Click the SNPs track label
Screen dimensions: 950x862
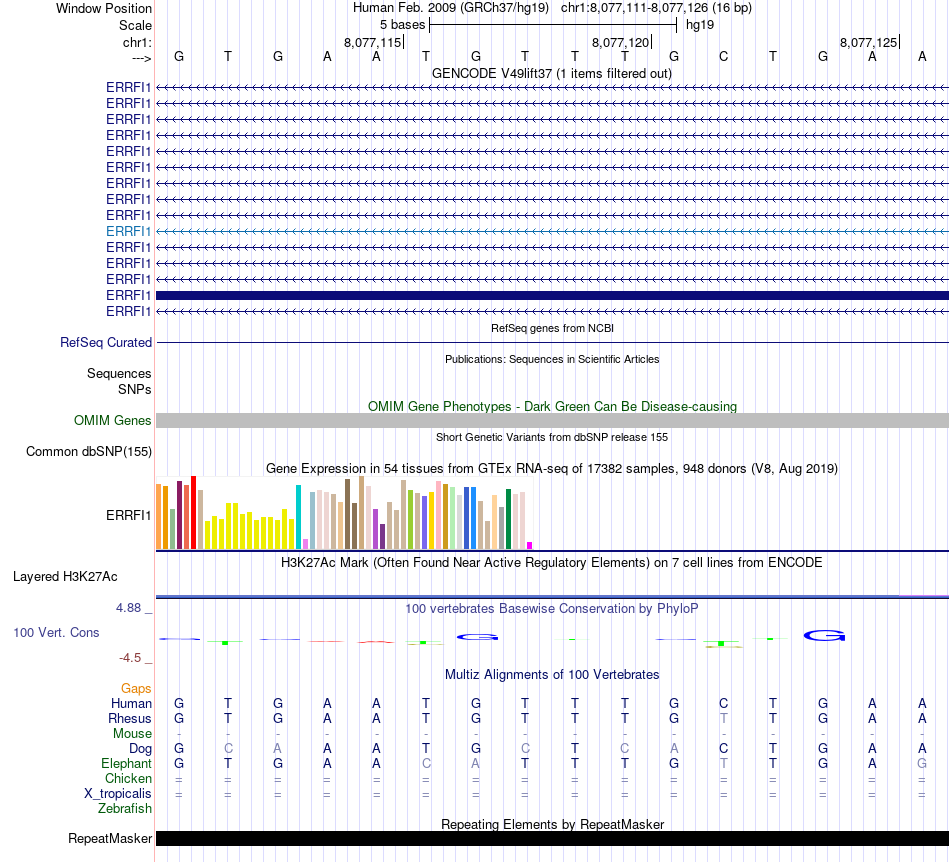[x=135, y=390]
